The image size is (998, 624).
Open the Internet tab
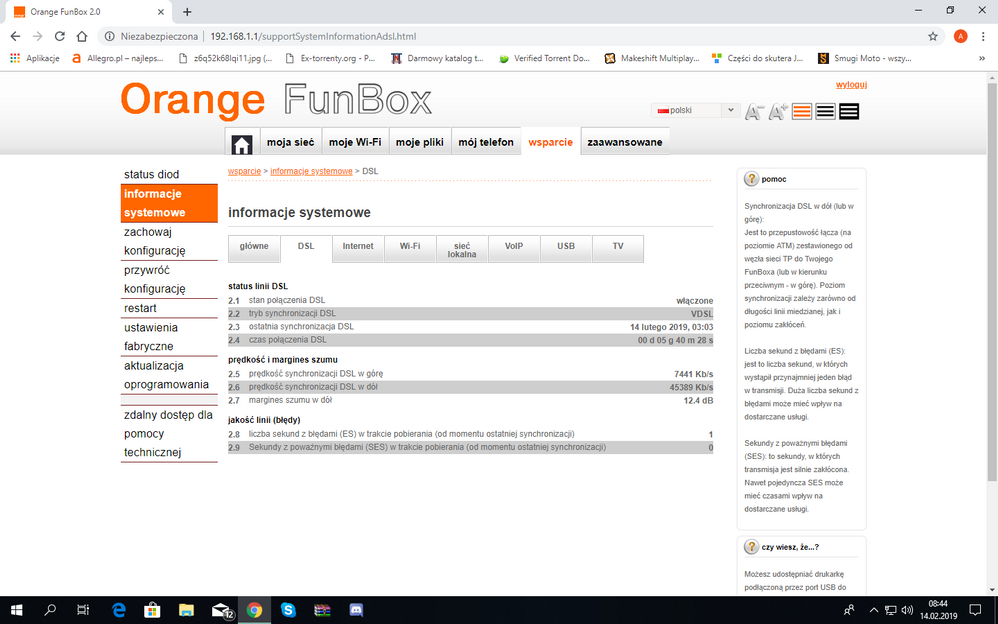pos(358,246)
